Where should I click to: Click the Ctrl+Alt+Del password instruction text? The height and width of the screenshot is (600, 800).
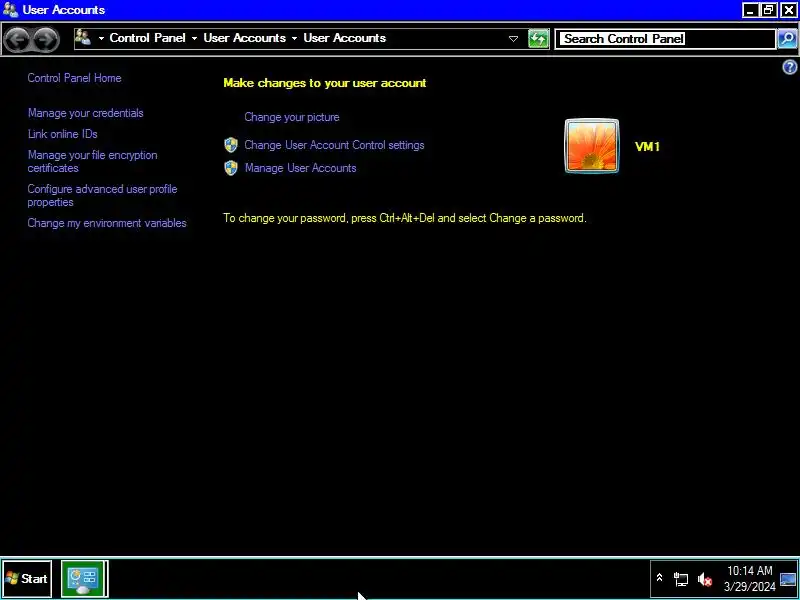405,218
